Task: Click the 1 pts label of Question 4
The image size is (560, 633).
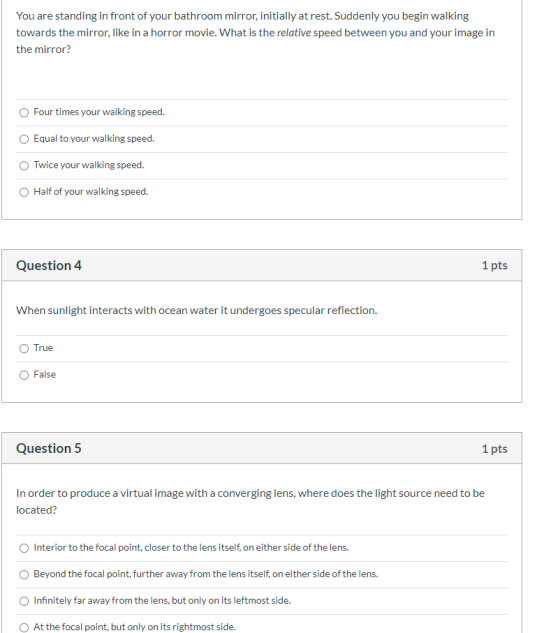Action: tap(495, 265)
